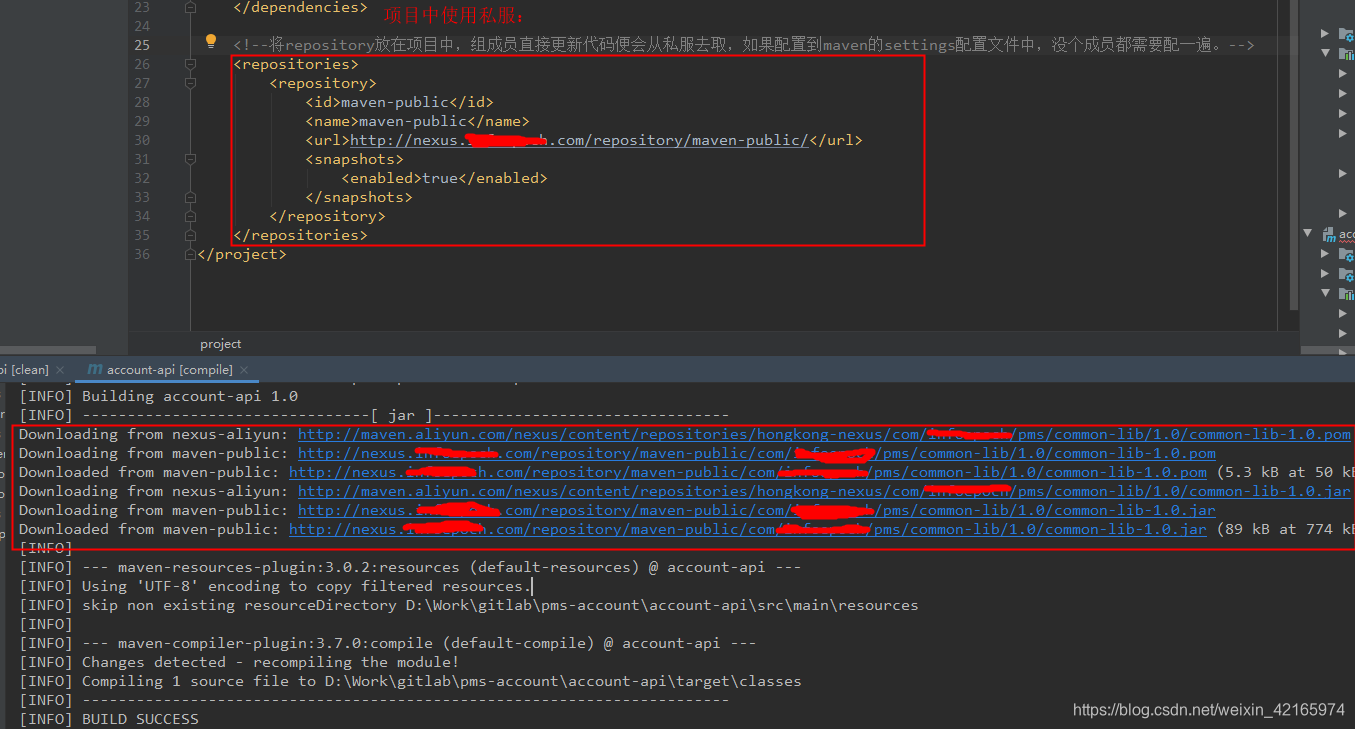Click '<enabled>true</enabled>' in the editor
The width and height of the screenshot is (1355, 729).
click(445, 178)
